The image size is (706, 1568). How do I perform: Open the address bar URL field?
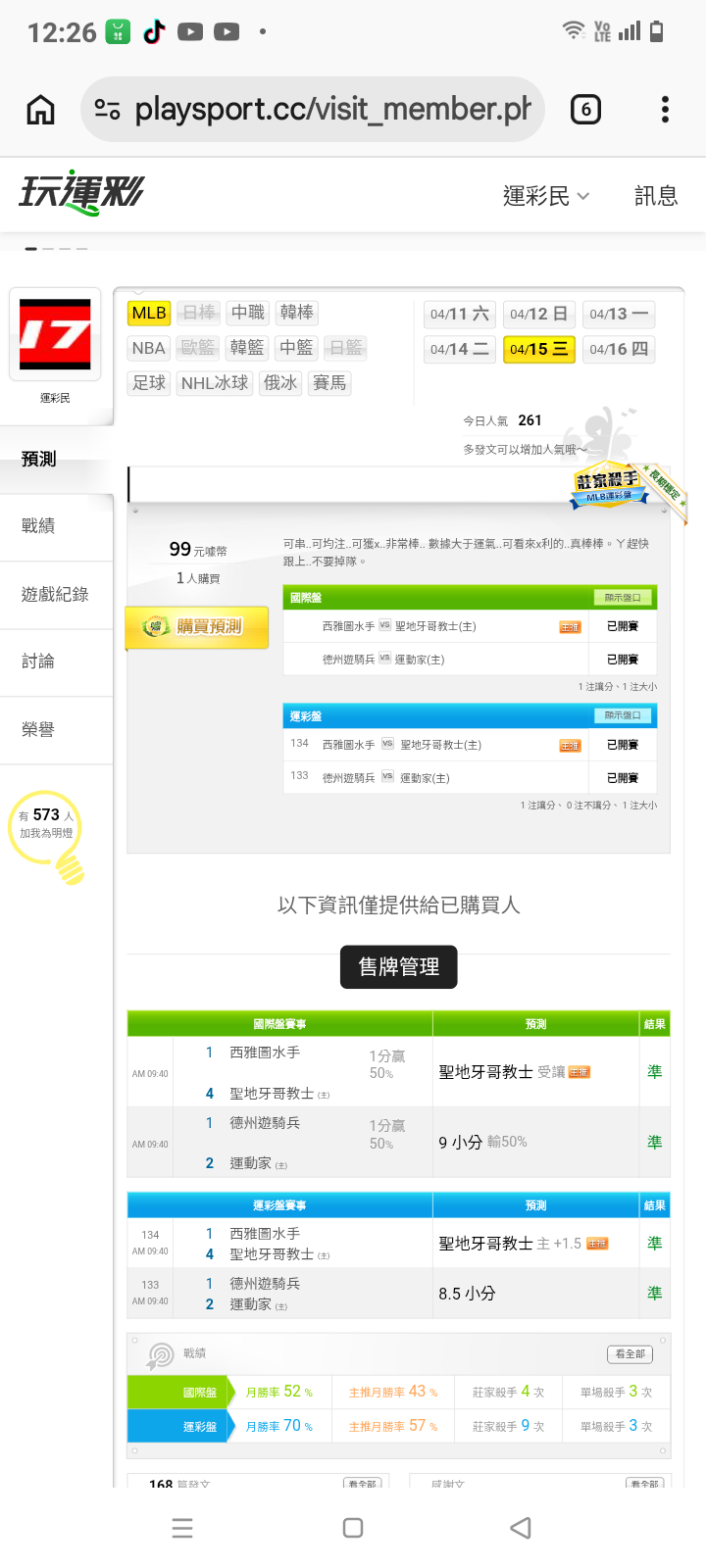tap(331, 110)
